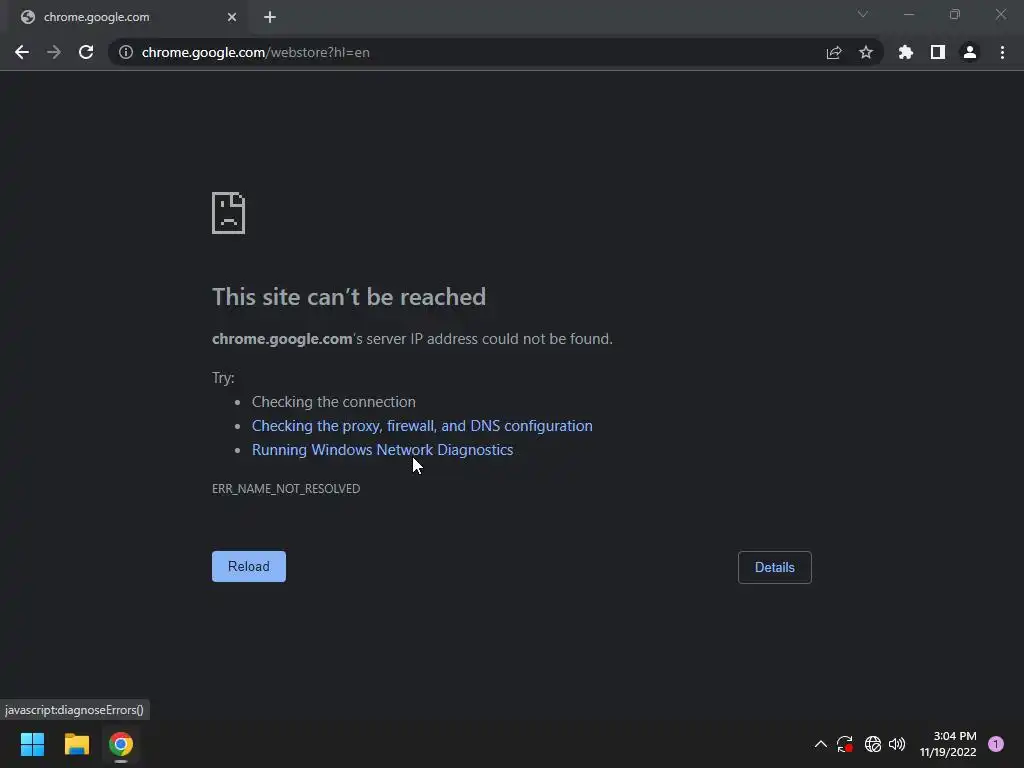Viewport: 1024px width, 768px height.
Task: Open a new tab with plus
Action: 270,17
